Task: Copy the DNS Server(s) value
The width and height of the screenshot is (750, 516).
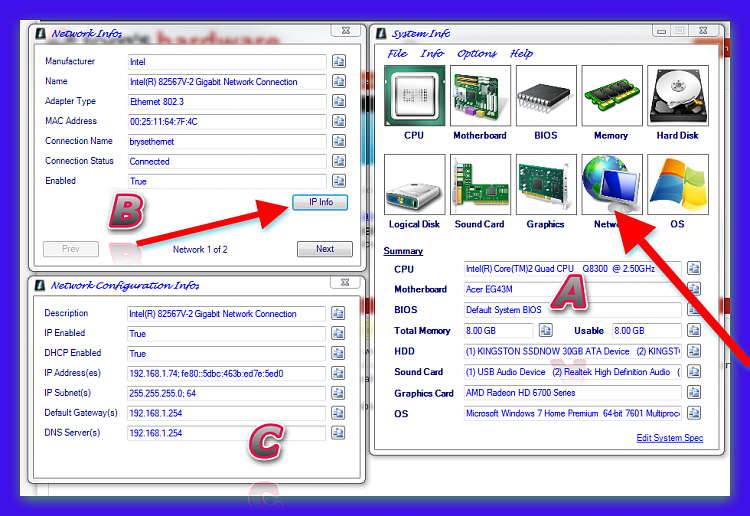Action: [x=338, y=433]
